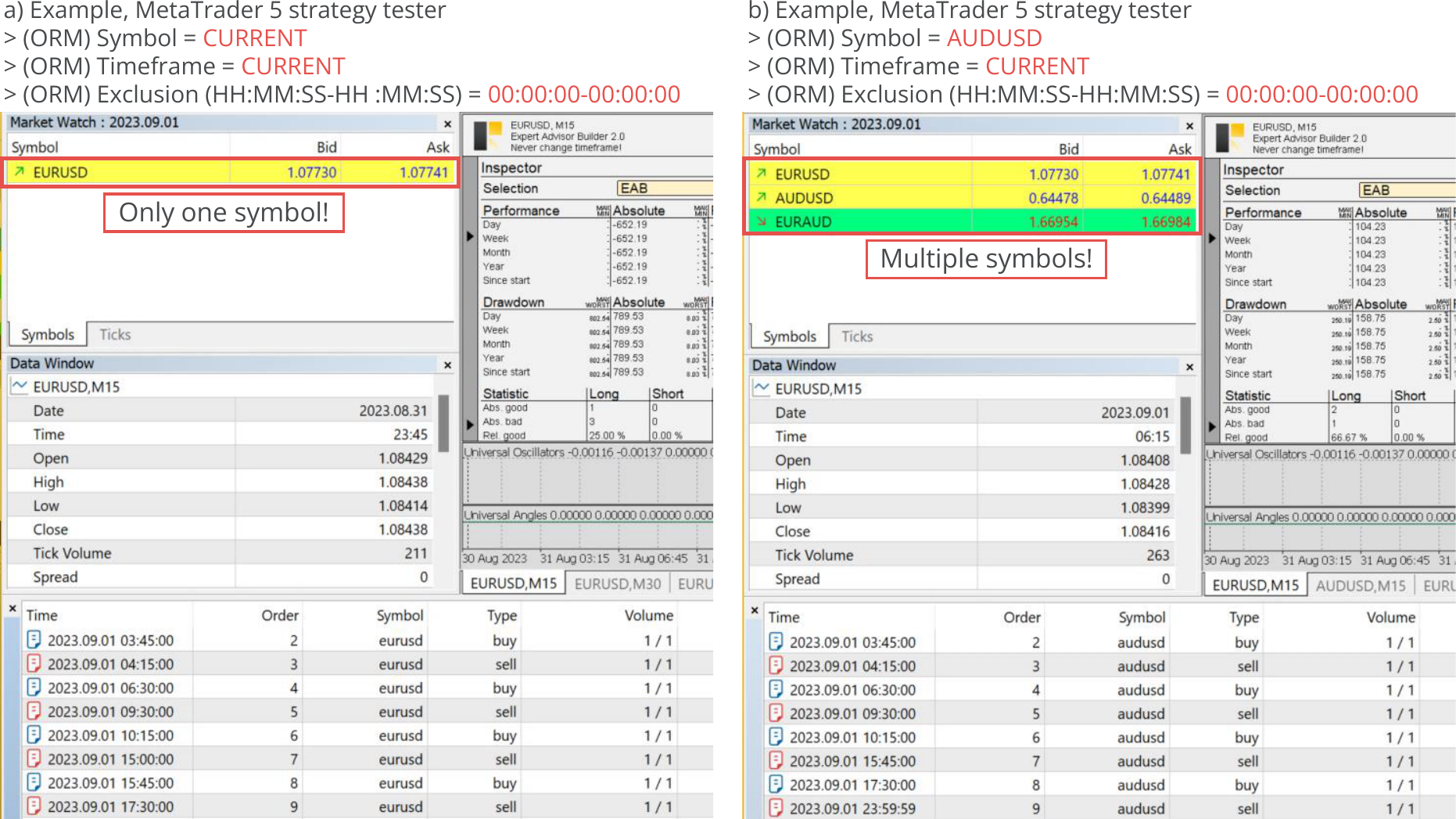Screen dimensions: 1456x819
Task: Switch to the Ticks tab in example b Market Watch
Action: tap(857, 336)
